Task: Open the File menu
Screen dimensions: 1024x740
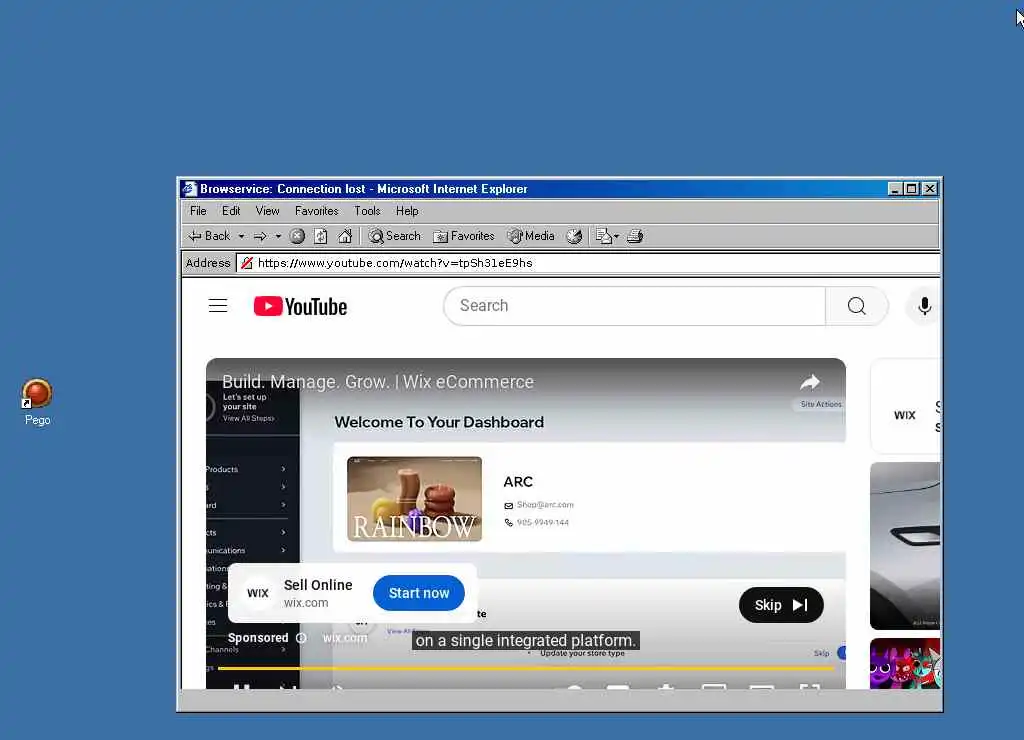Action: click(x=198, y=211)
